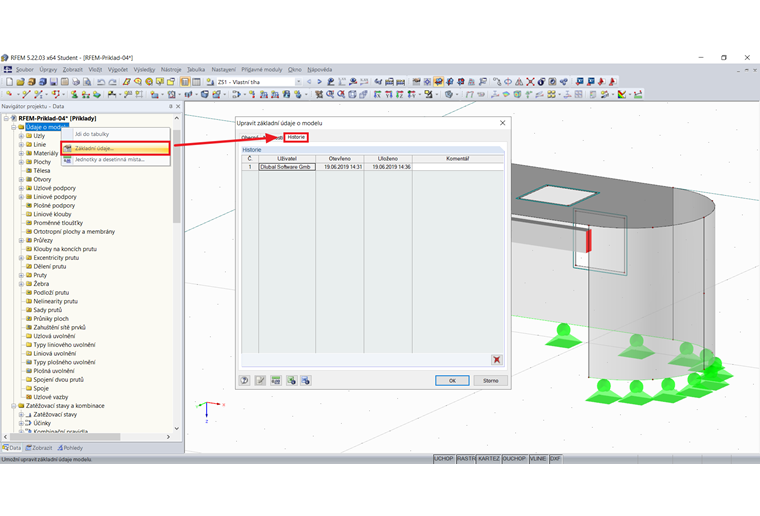The height and width of the screenshot is (516, 760).
Task: Close the Navigátor projektu panel
Action: coord(178,106)
